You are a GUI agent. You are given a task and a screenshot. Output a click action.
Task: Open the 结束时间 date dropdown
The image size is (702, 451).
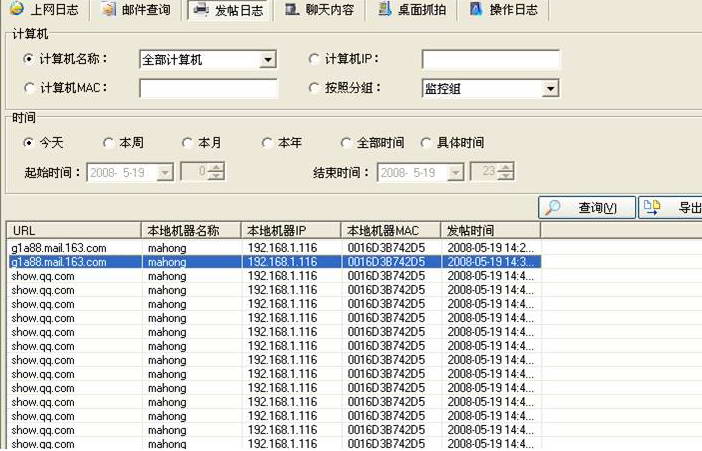(x=455, y=172)
